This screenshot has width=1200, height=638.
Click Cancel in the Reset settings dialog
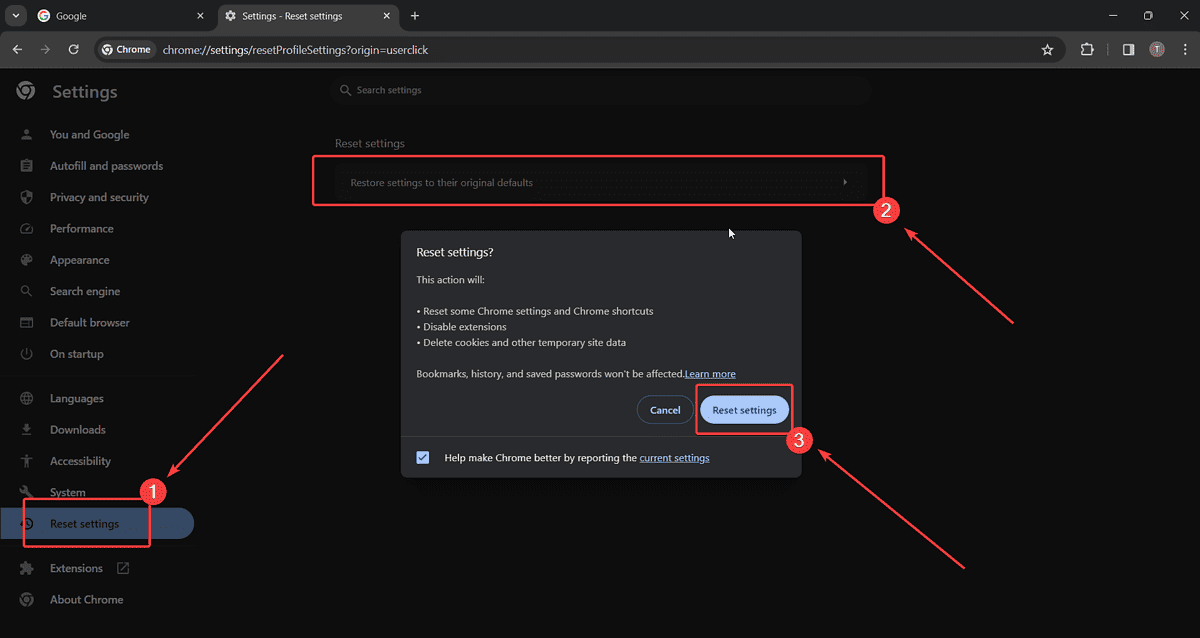(x=664, y=410)
